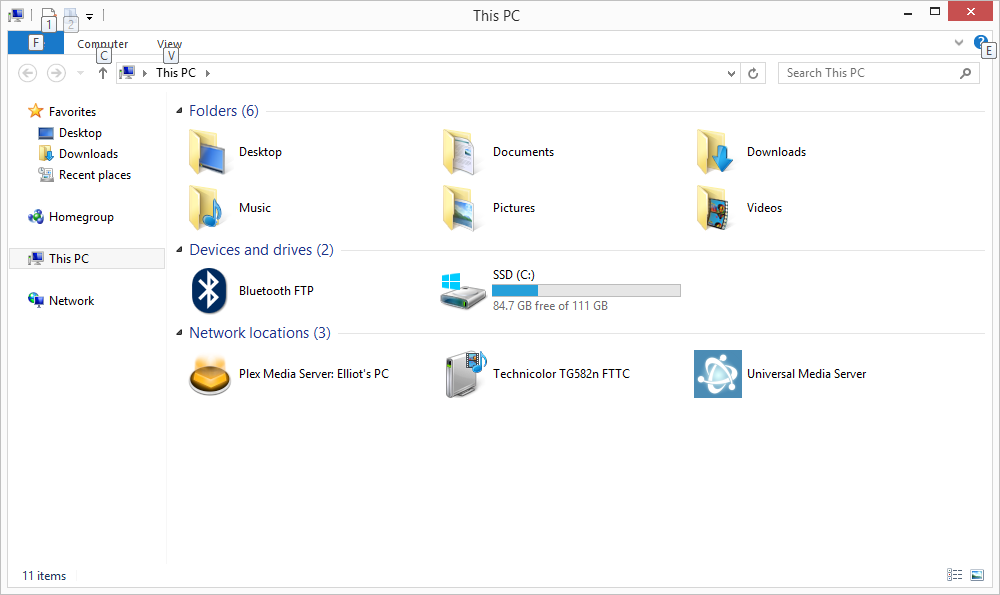
Task: Expand the ribbon with the chevron
Action: tap(959, 43)
